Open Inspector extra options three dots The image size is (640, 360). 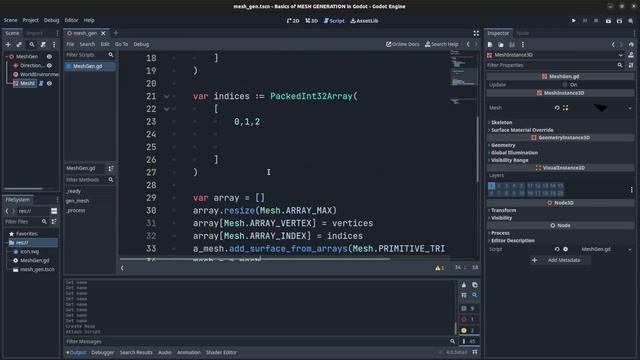(x=523, y=44)
